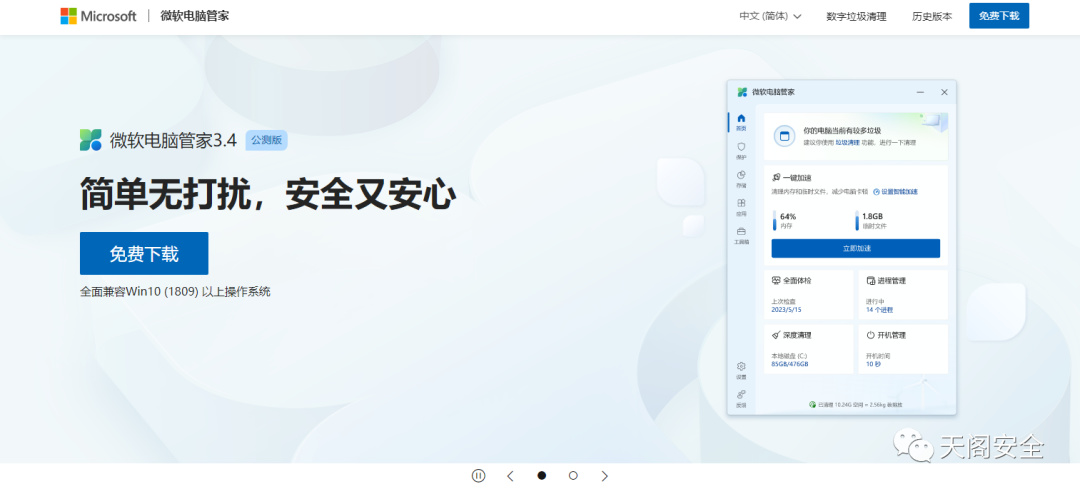1080x494 pixels.
Task: Open the 微软电脑管家 header link
Action: click(x=195, y=16)
